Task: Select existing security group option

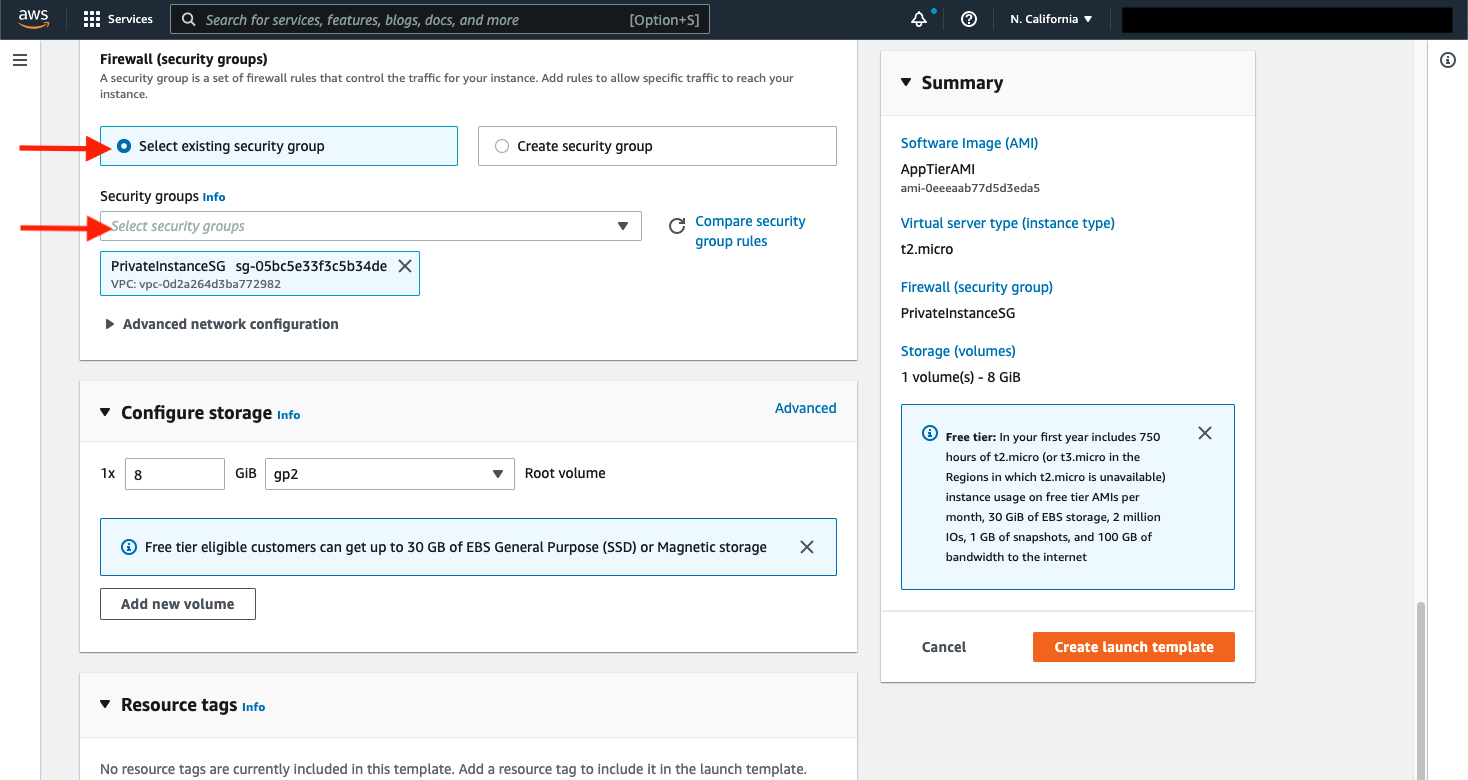Action: (279, 146)
